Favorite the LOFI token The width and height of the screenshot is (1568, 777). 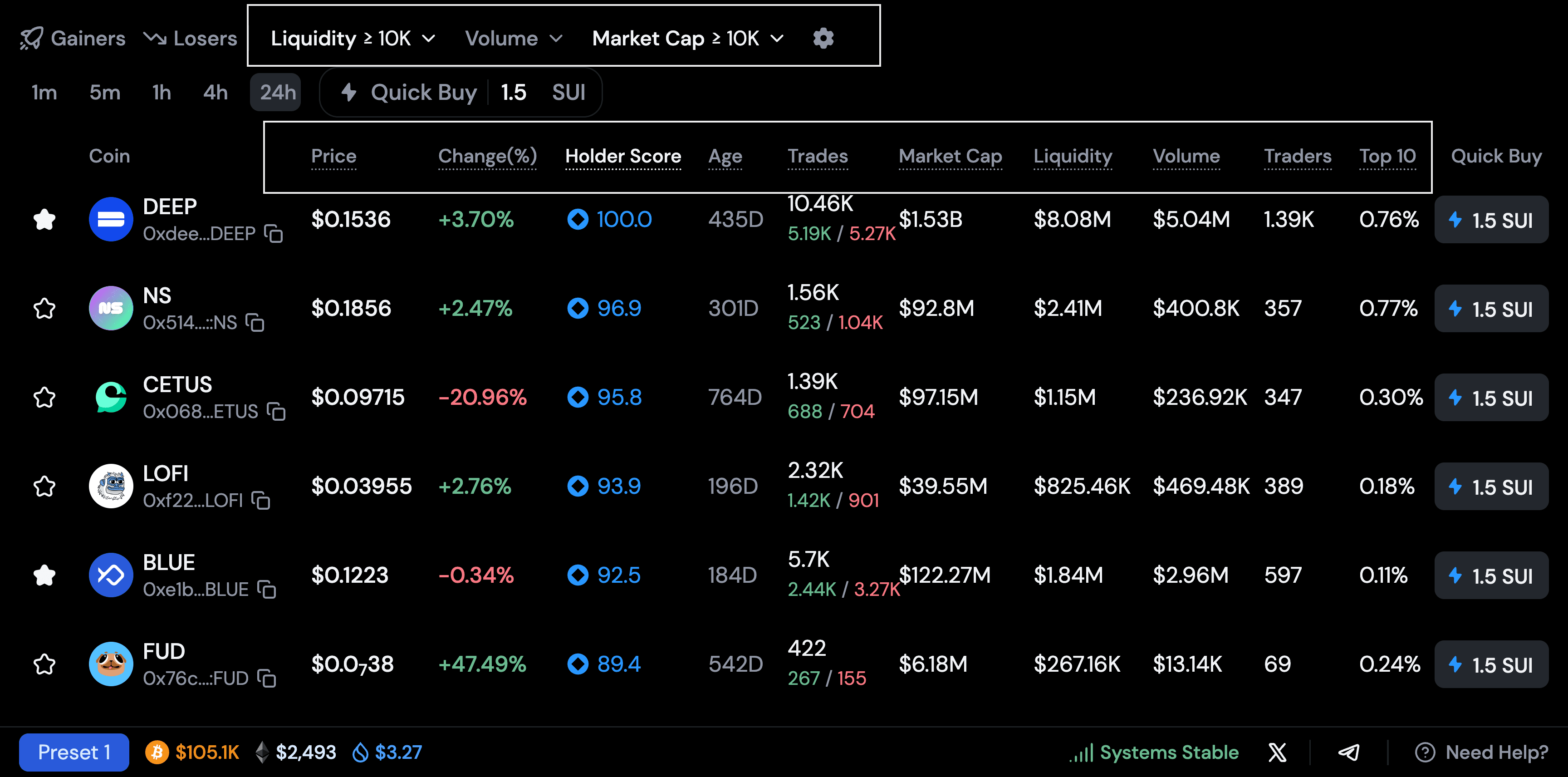(44, 486)
